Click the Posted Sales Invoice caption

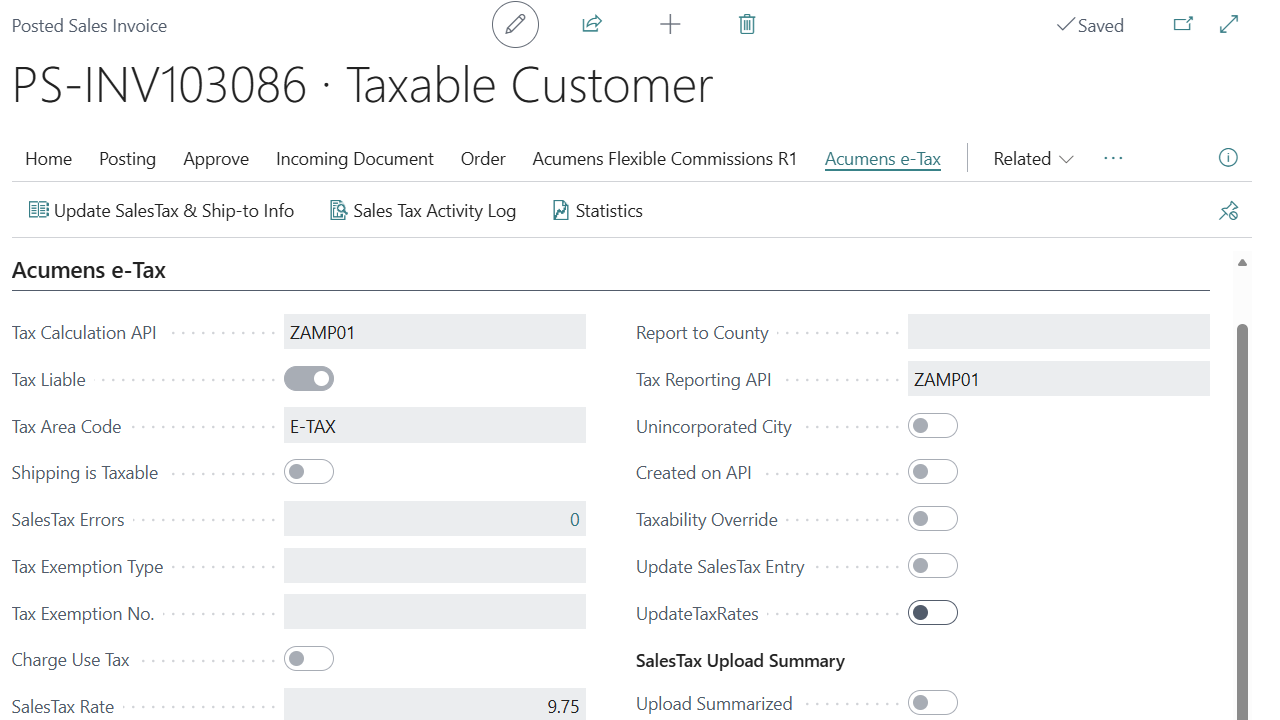tap(89, 26)
